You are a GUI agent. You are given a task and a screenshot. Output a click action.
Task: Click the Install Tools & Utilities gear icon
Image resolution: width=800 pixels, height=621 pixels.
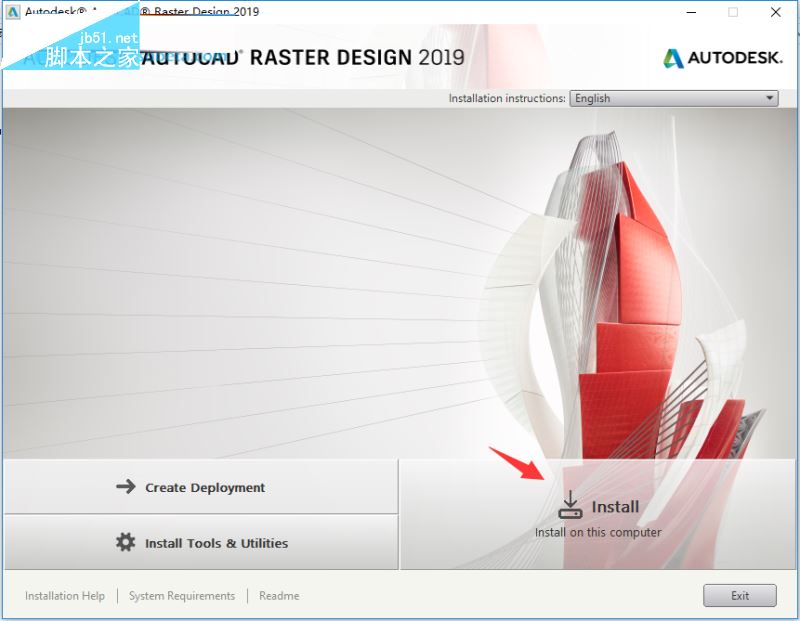pyautogui.click(x=126, y=542)
